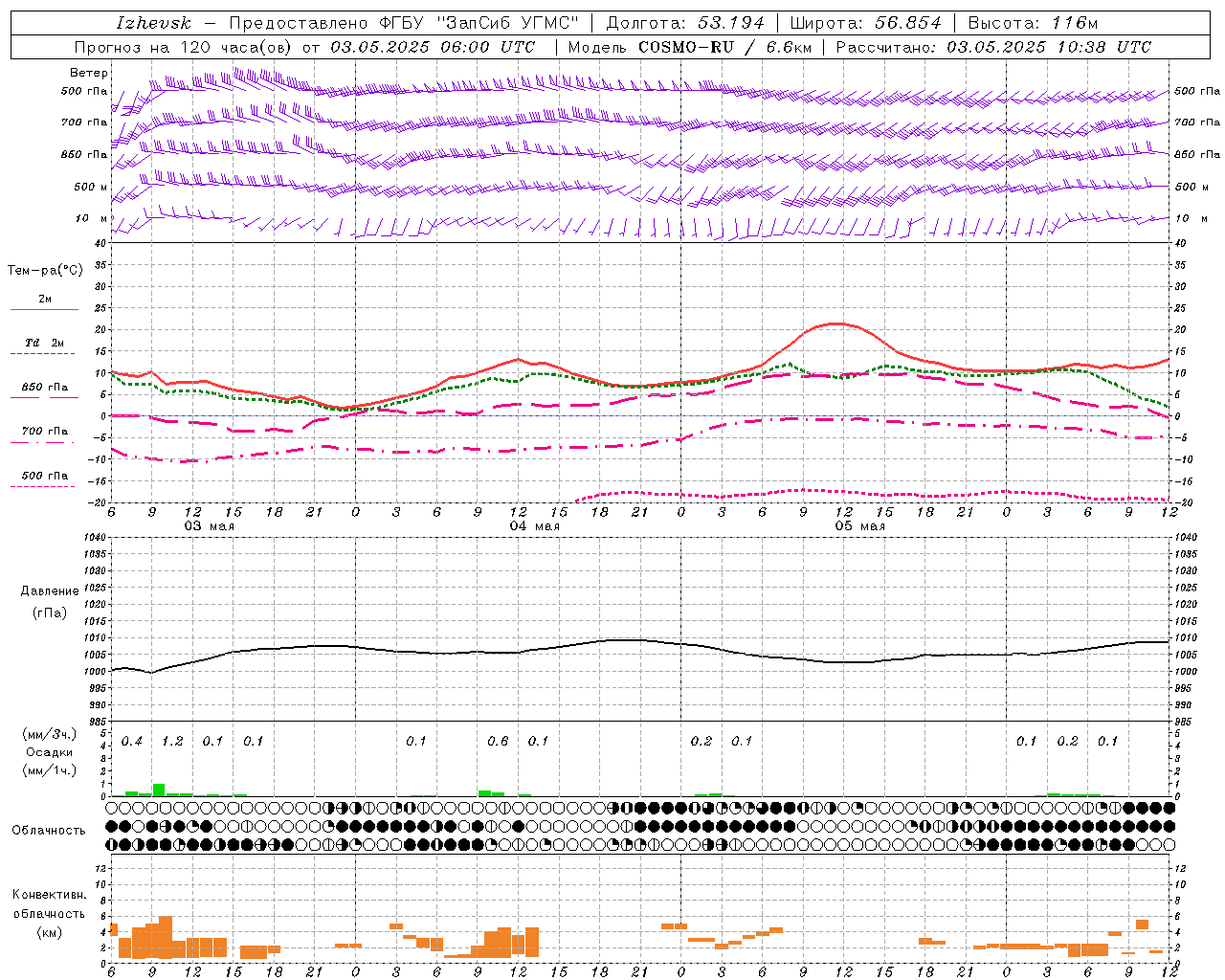
Task: Click the tallest green precipitation bar near 1.2
Action: [159, 790]
